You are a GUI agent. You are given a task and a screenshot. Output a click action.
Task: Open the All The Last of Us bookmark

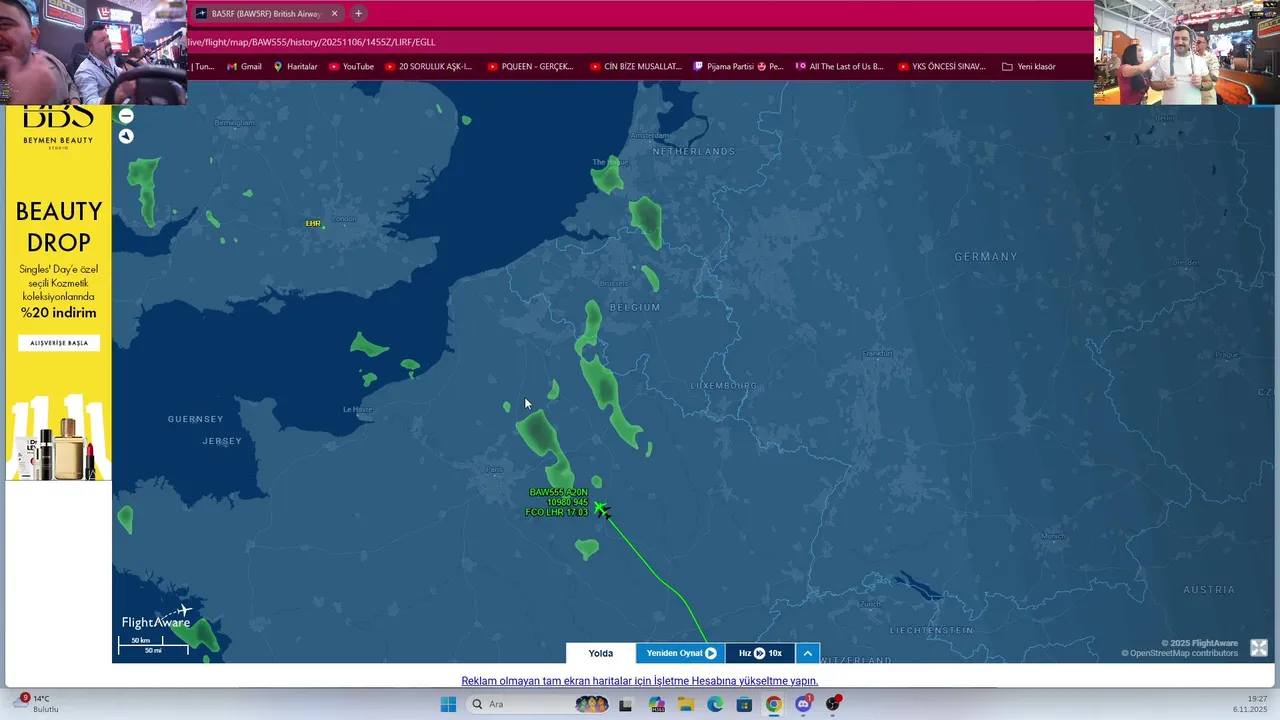click(x=840, y=67)
